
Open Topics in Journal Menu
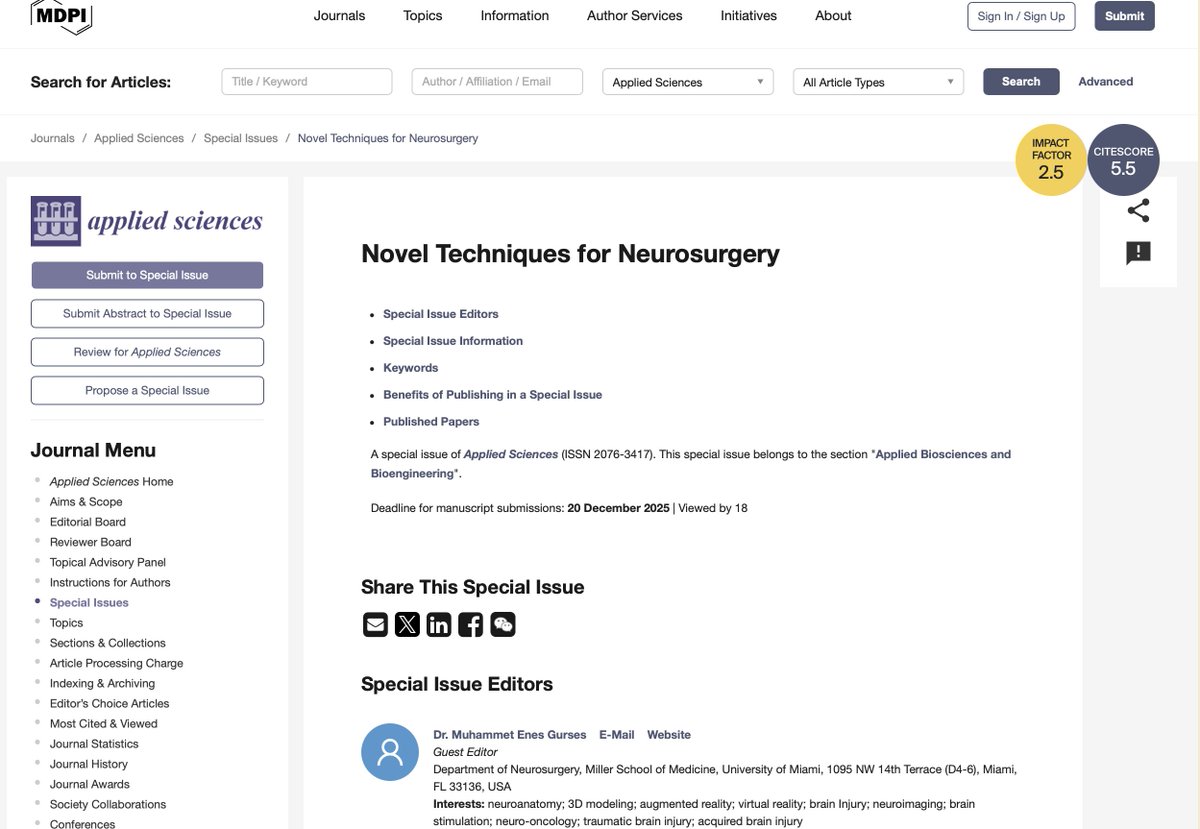[67, 623]
